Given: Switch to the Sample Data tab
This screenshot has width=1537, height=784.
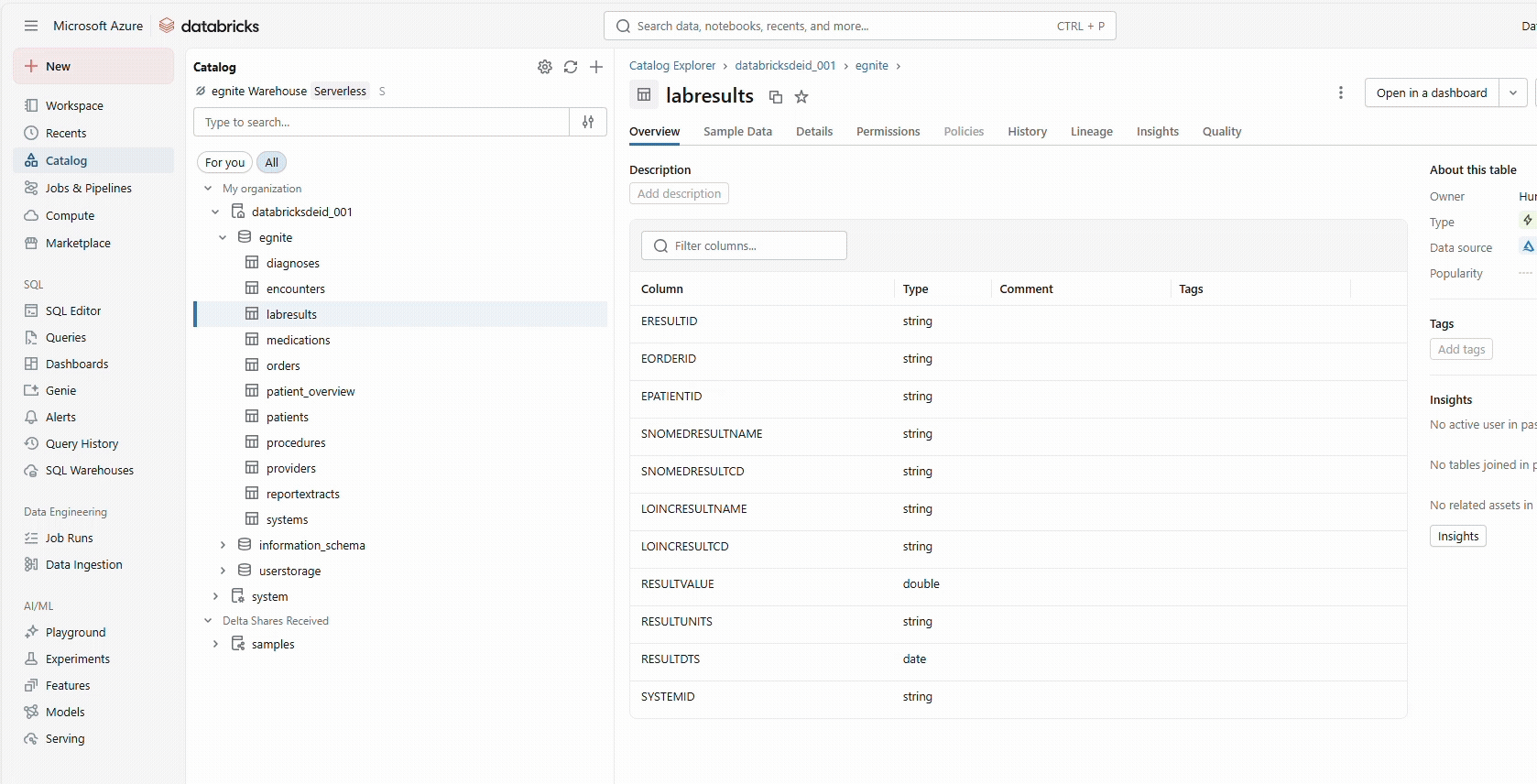Looking at the screenshot, I should tap(737, 132).
